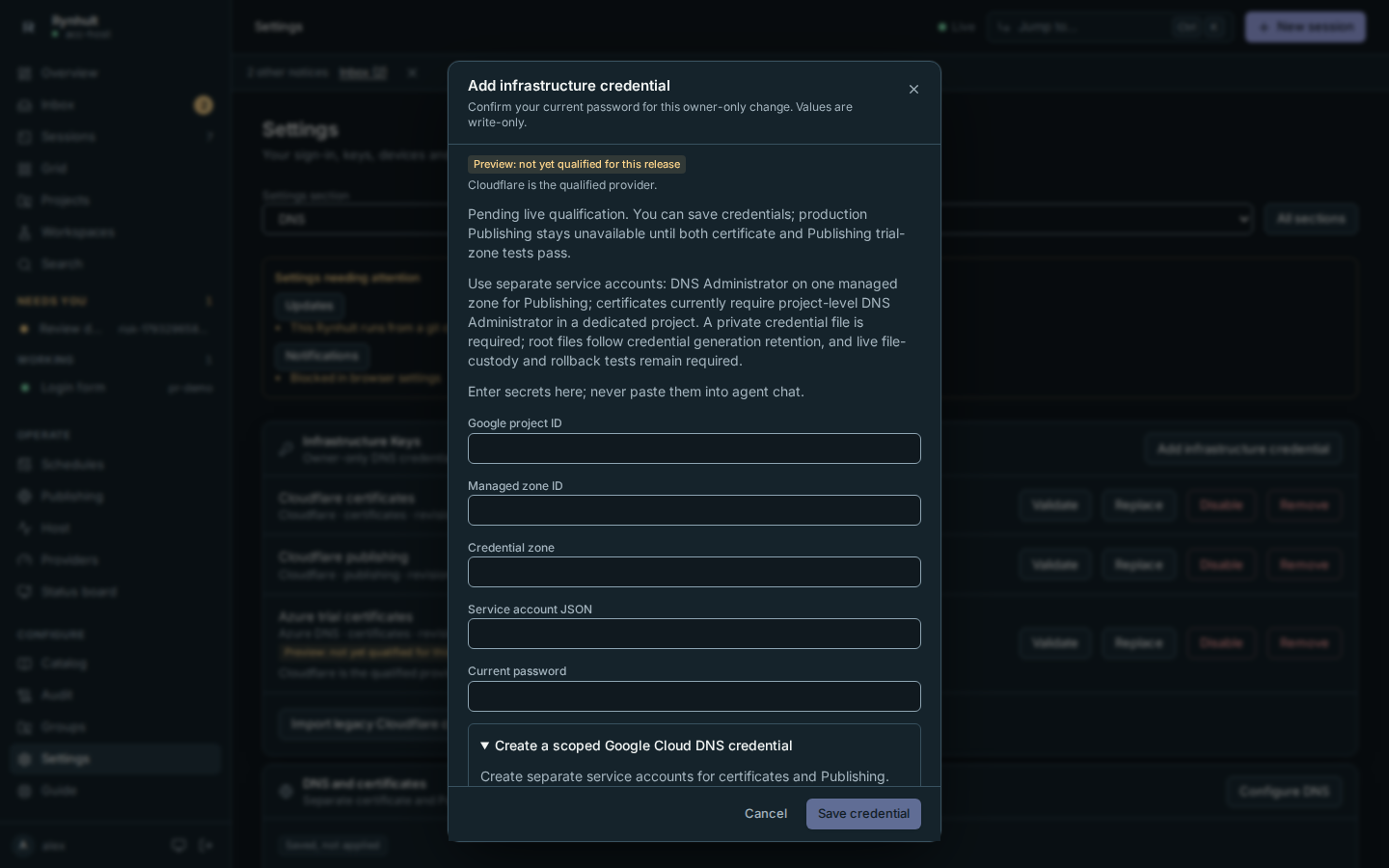Open the Status board icon

click(25, 592)
